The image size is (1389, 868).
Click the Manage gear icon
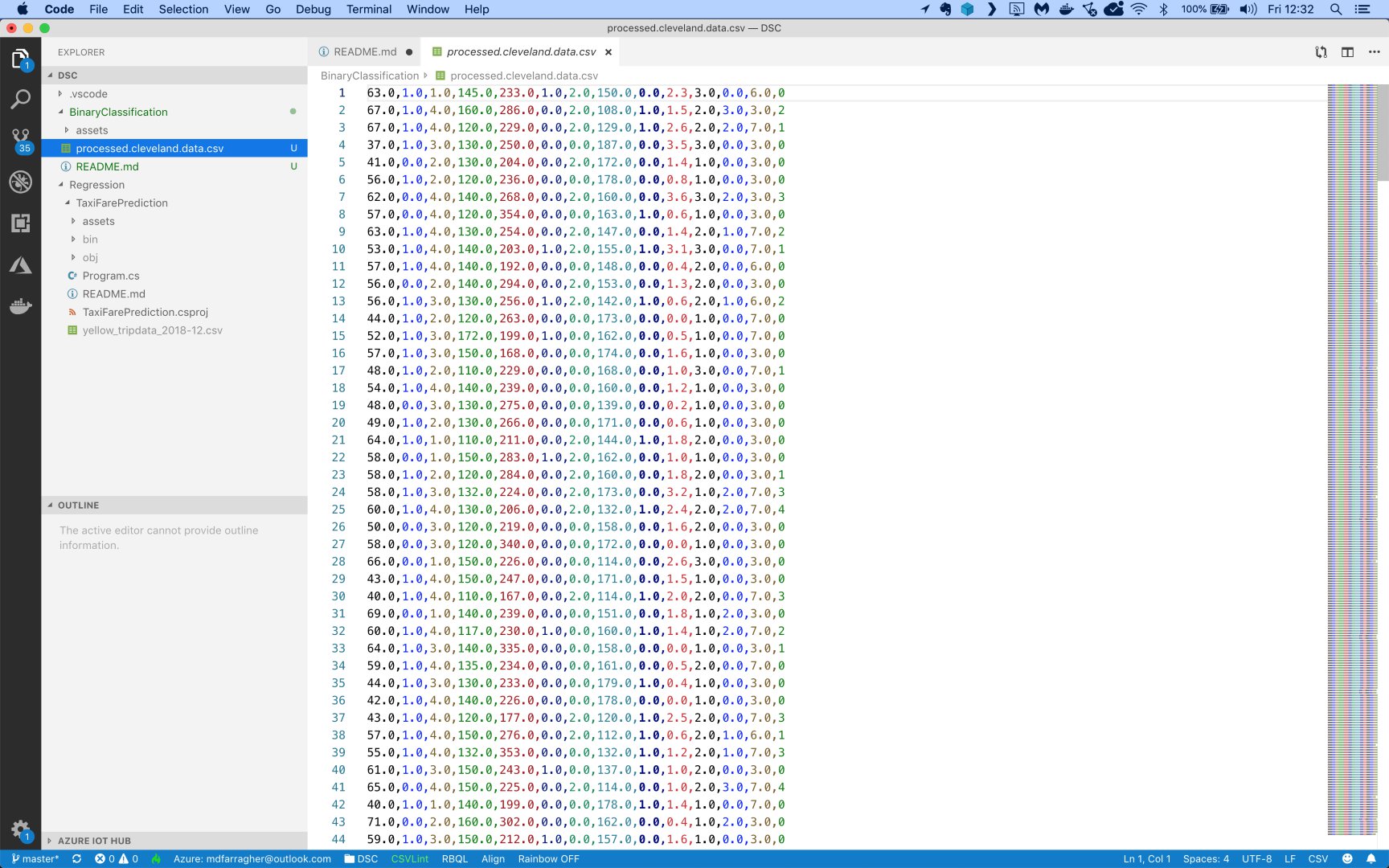[20, 829]
